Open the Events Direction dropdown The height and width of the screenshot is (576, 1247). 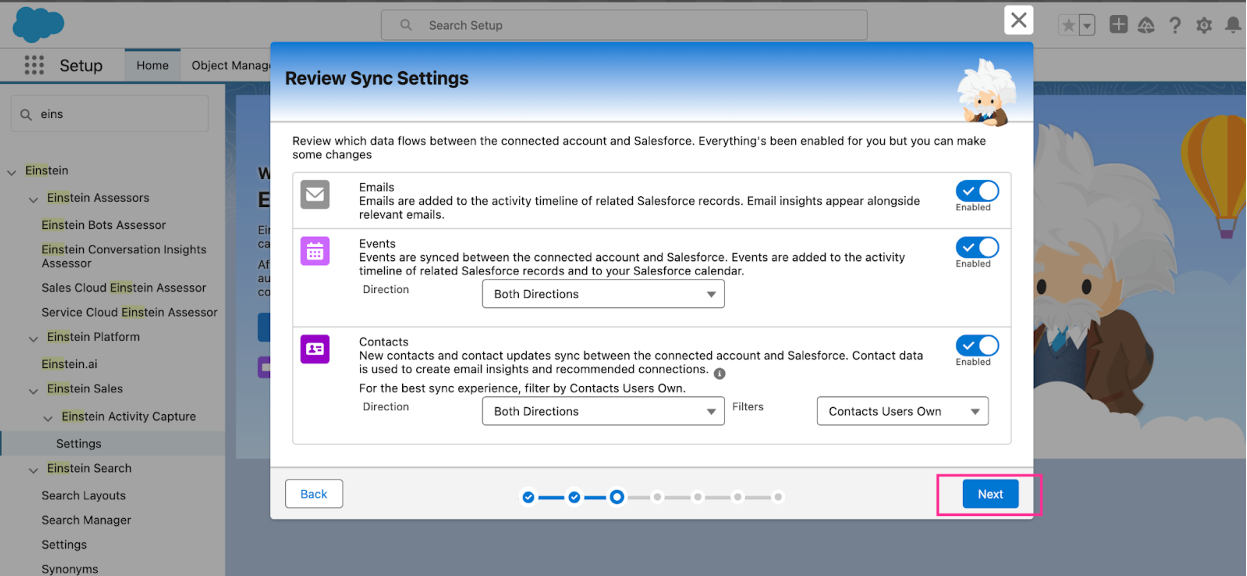[x=603, y=294]
